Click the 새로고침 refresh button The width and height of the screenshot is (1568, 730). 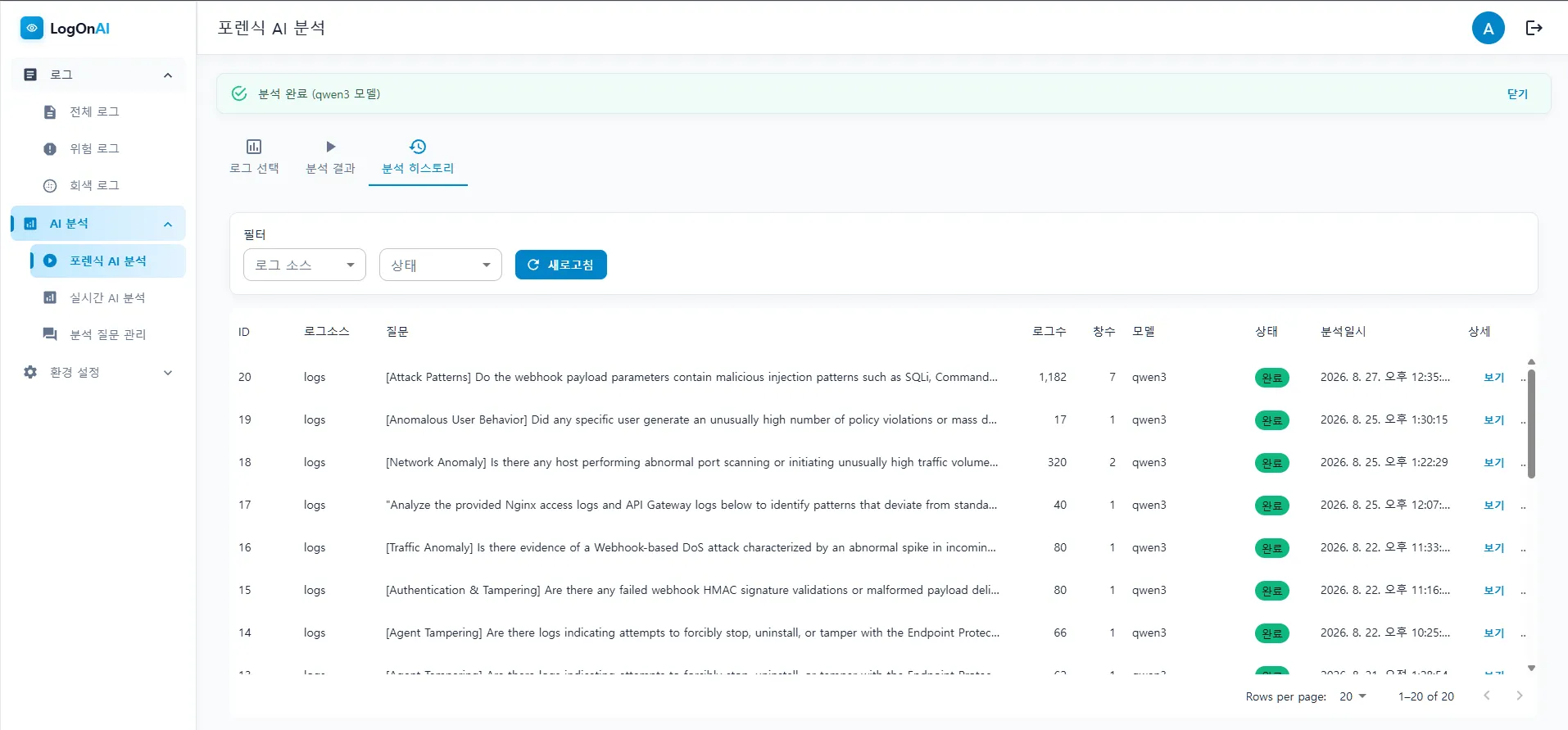pos(561,265)
